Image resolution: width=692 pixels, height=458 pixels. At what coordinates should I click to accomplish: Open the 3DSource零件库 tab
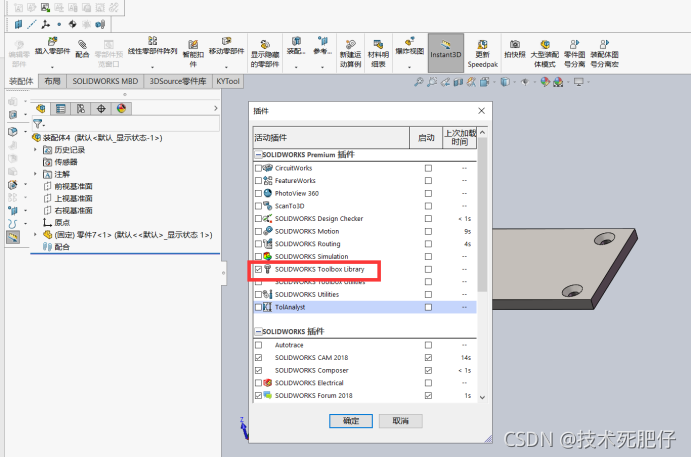178,81
